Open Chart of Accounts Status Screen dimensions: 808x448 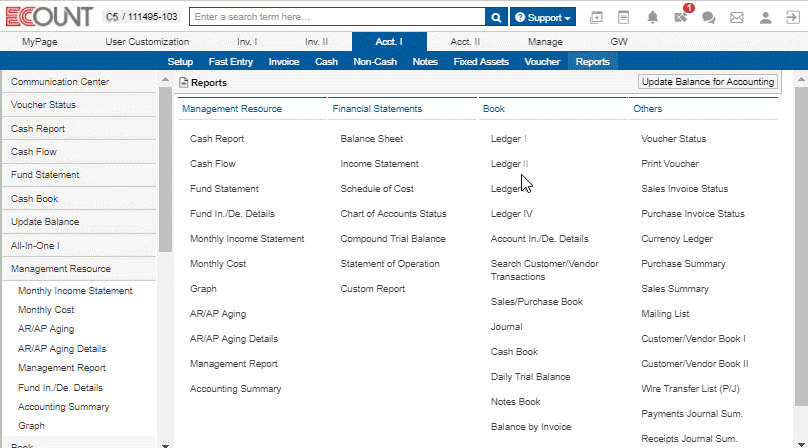pos(393,214)
